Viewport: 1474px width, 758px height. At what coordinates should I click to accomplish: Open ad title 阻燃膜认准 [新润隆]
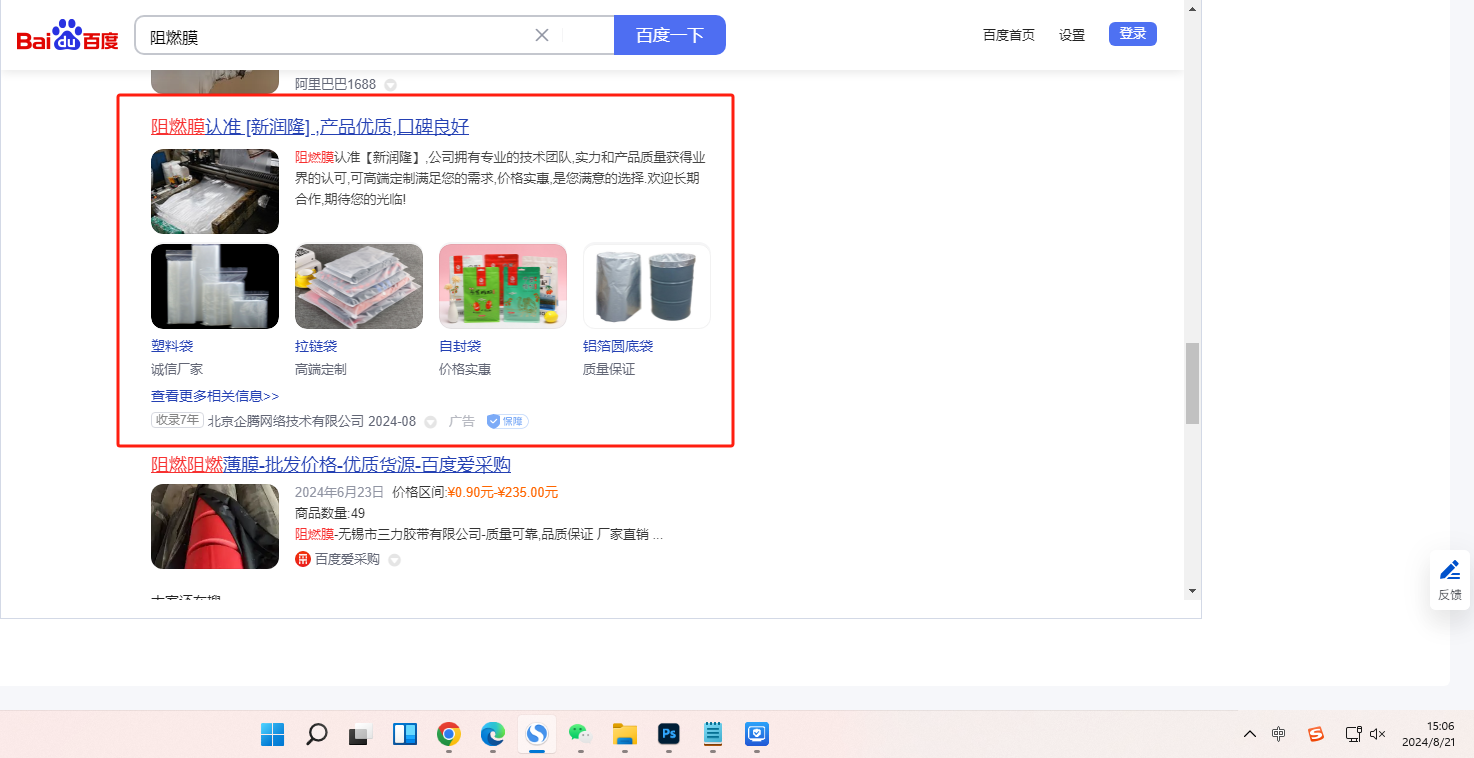(x=310, y=127)
